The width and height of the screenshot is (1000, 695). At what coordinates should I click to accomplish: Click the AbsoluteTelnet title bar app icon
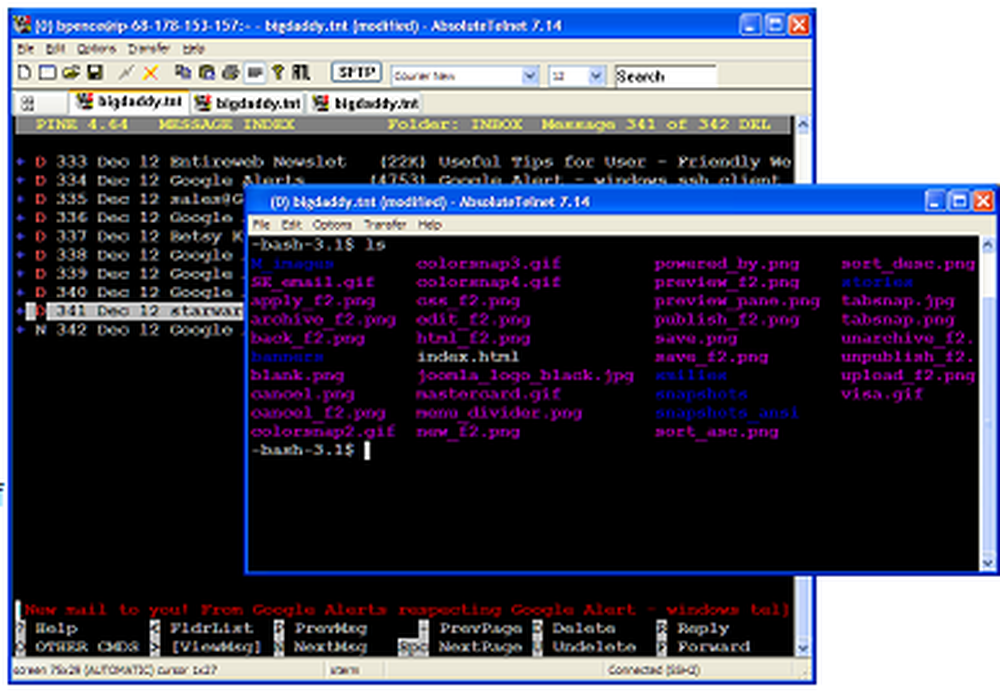[22, 26]
